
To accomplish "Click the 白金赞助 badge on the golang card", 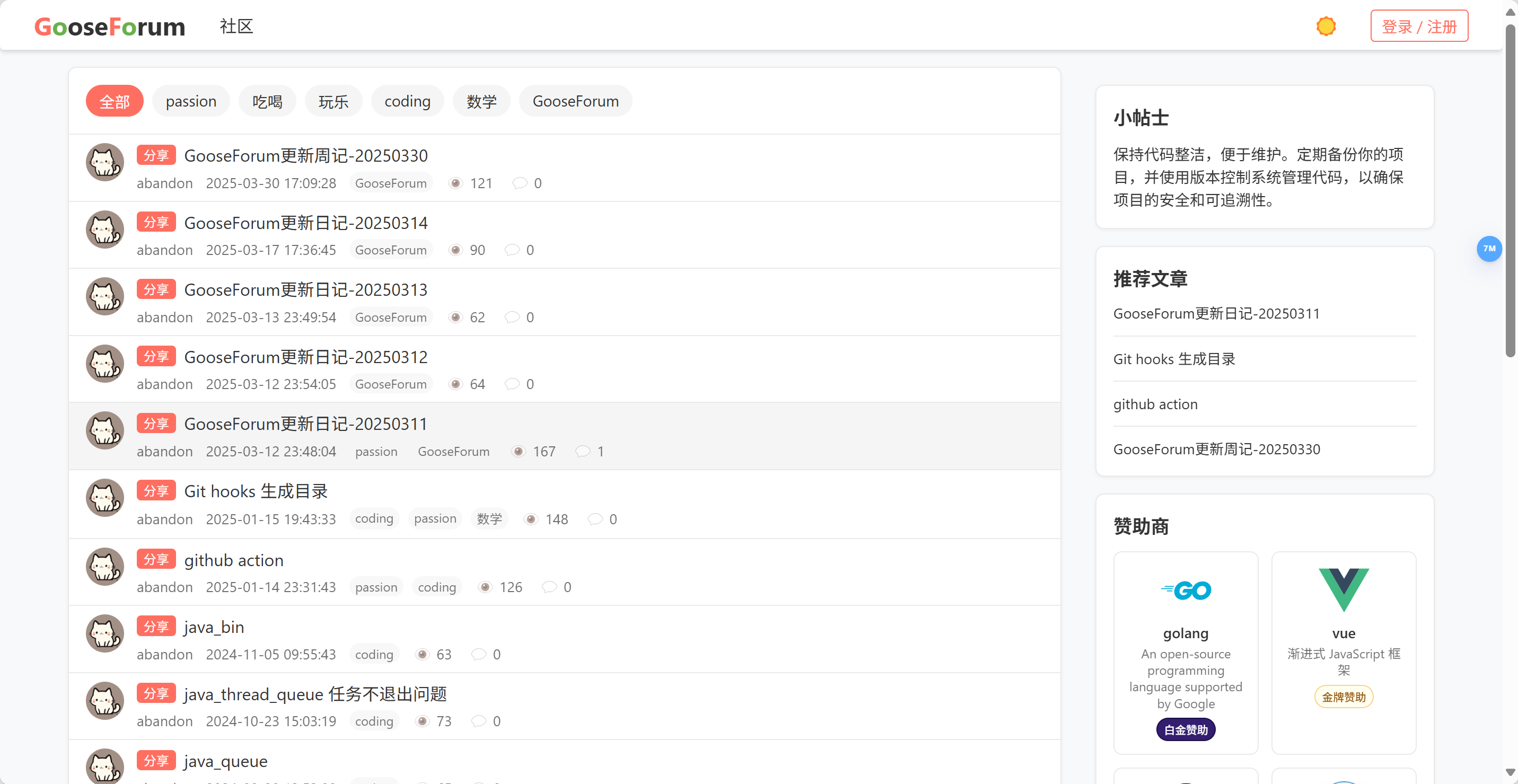I will click(x=1185, y=730).
